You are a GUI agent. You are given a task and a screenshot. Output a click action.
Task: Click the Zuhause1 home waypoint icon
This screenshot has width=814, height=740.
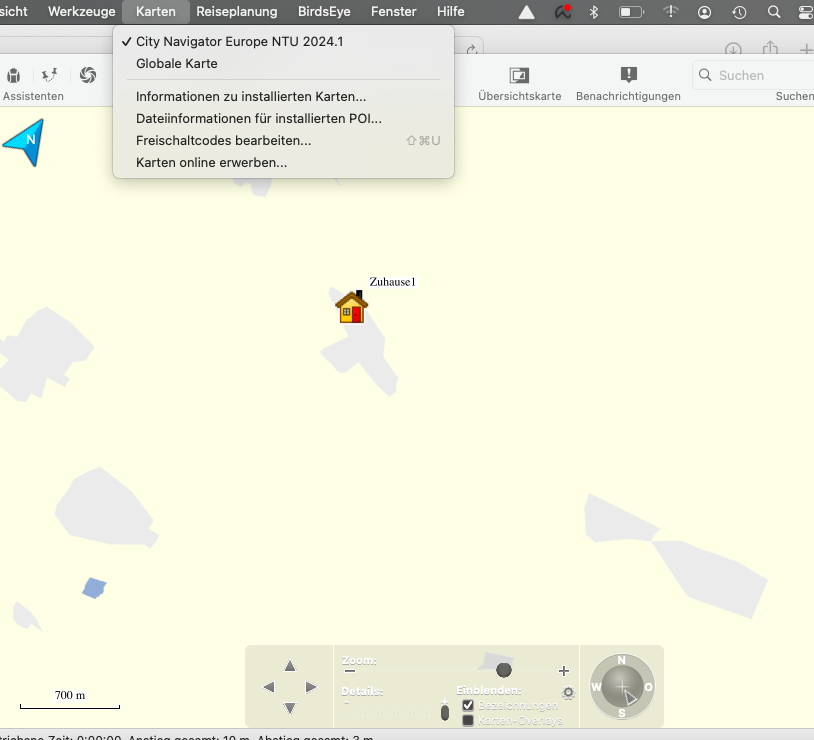coord(351,306)
